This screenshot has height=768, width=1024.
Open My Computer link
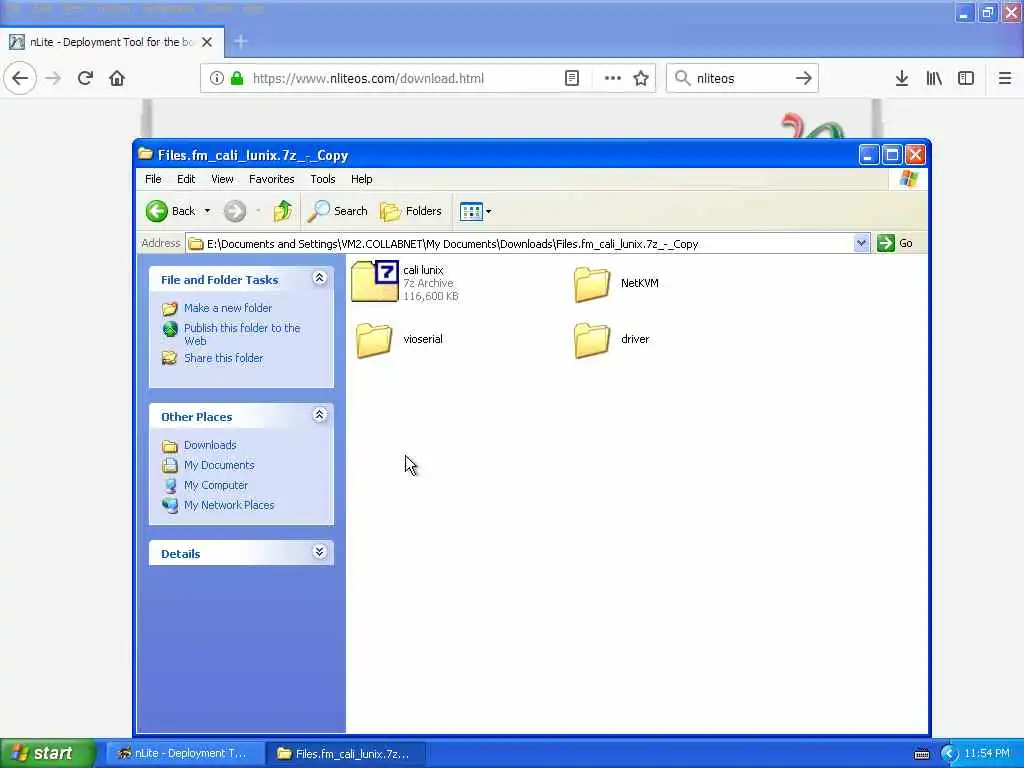216,485
